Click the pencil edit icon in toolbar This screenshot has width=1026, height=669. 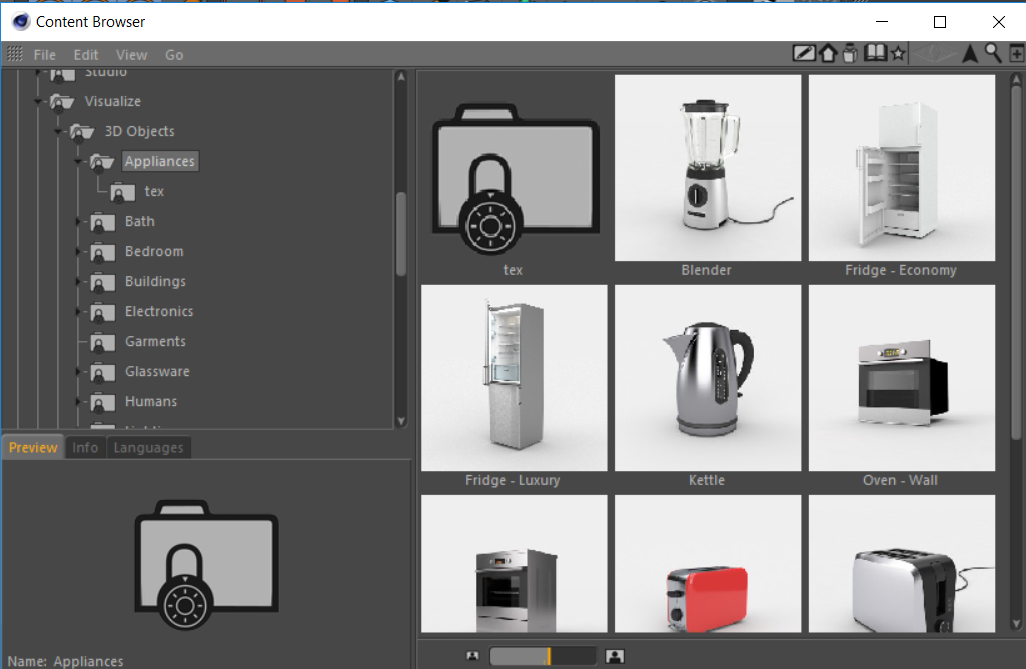(804, 54)
